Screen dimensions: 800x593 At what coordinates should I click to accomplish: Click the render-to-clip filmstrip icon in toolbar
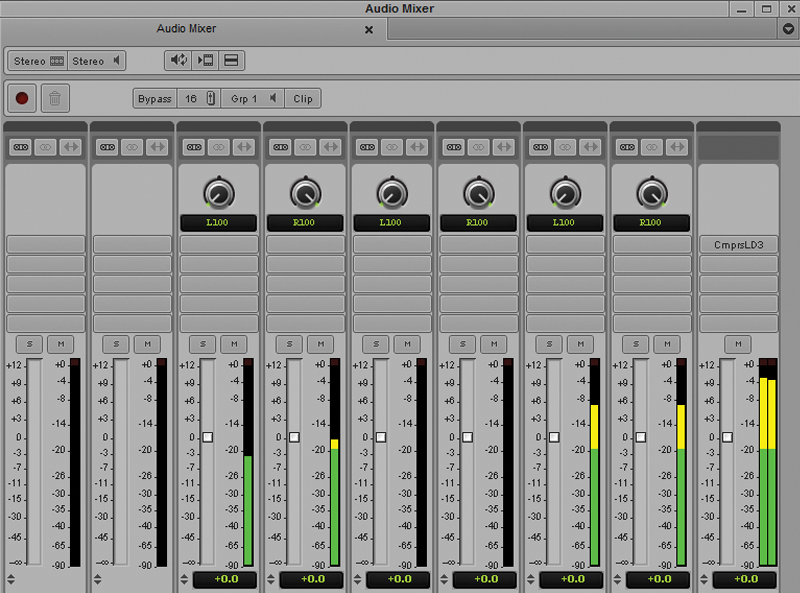(x=205, y=60)
